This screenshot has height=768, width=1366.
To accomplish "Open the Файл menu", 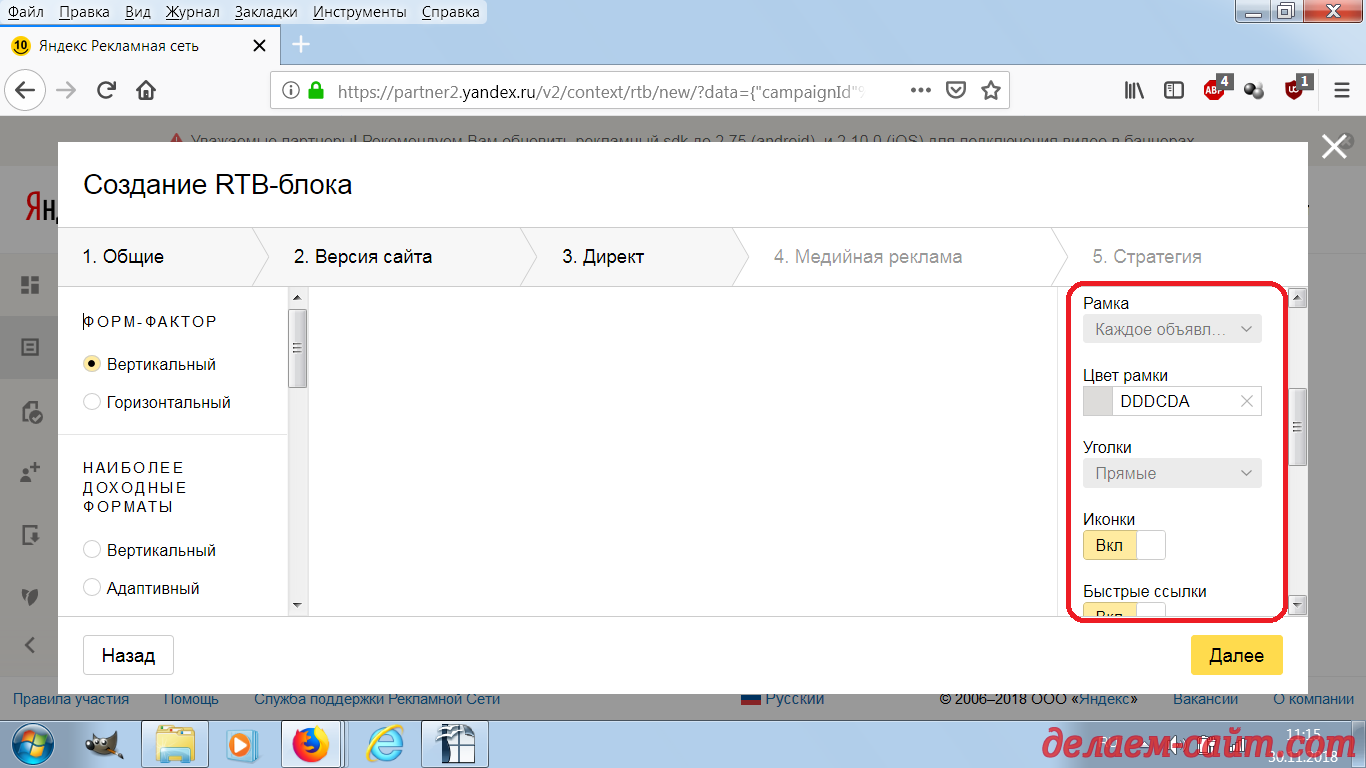I will [x=25, y=12].
